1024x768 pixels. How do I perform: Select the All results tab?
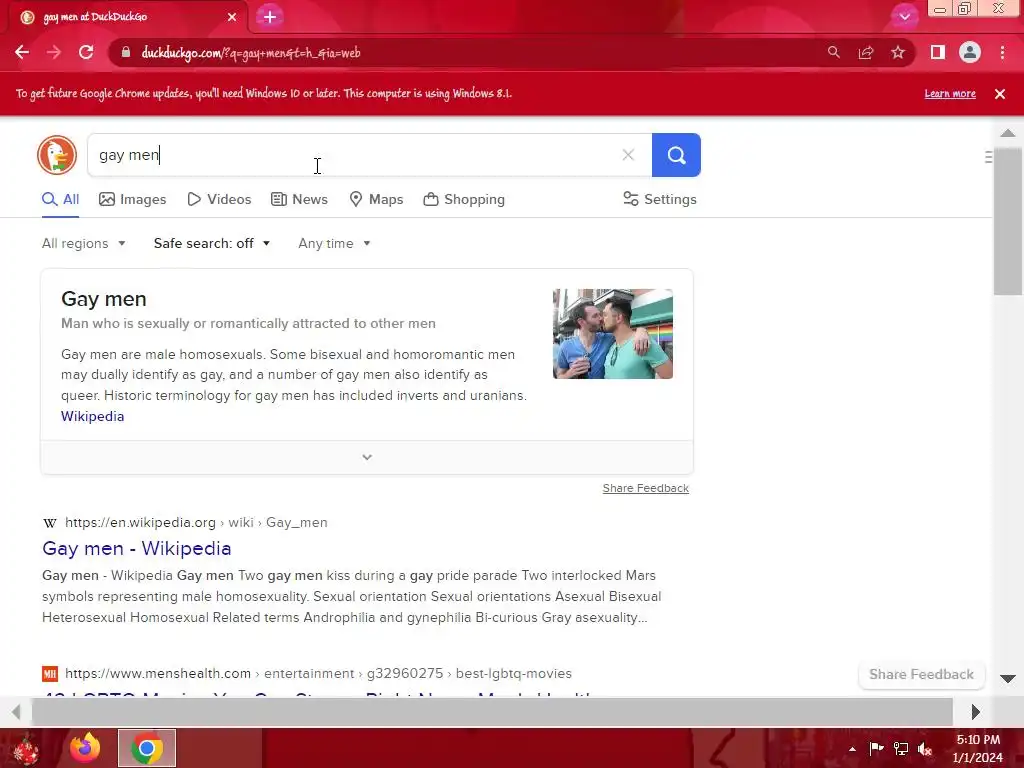(x=60, y=199)
